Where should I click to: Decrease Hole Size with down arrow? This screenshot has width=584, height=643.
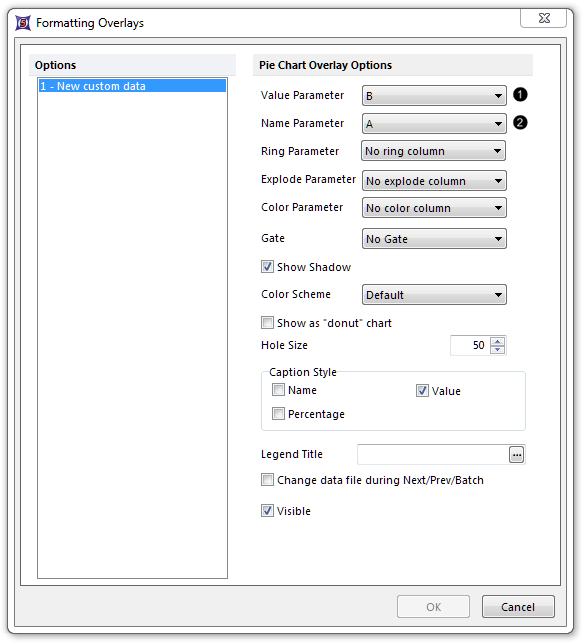[497, 349]
